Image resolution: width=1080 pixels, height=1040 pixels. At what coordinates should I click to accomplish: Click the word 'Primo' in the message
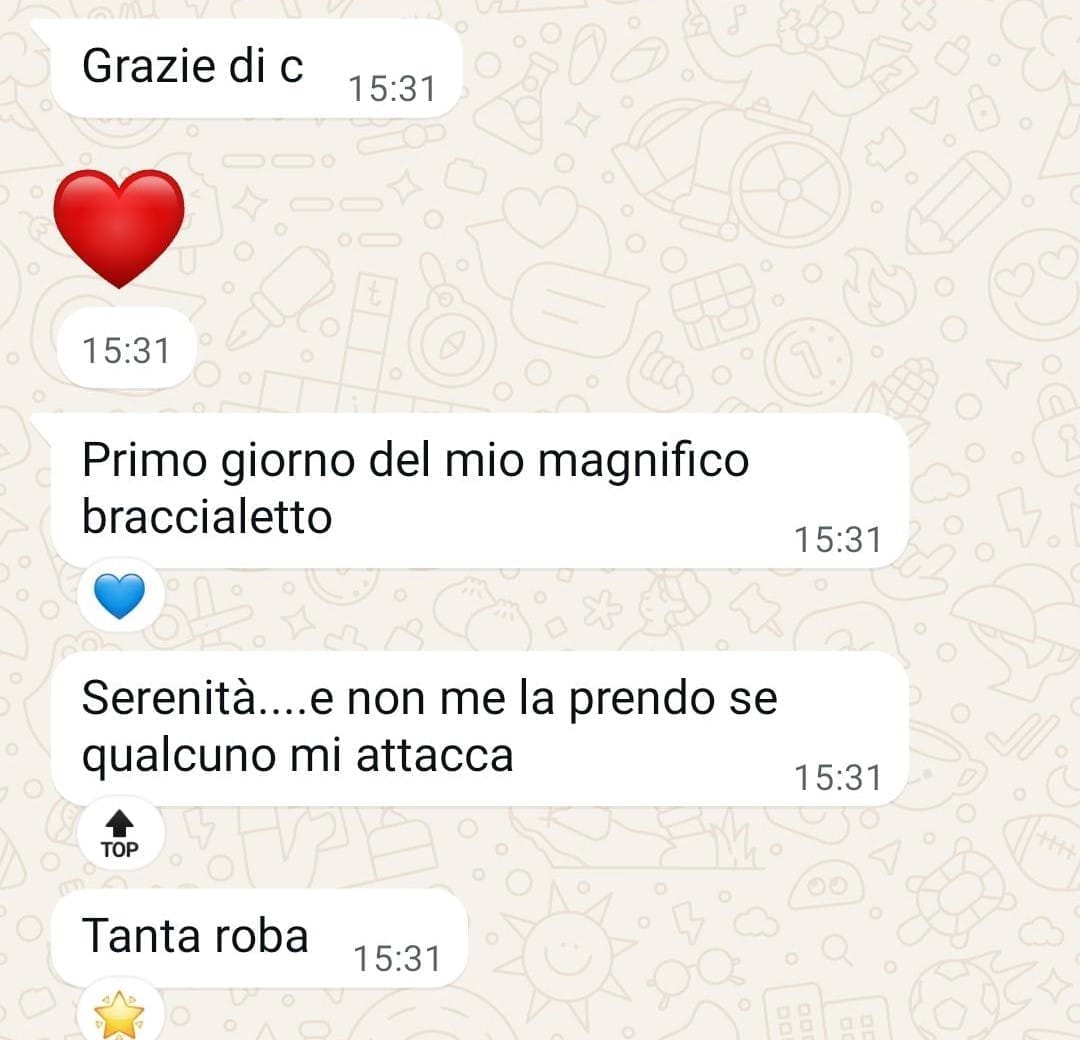click(145, 460)
